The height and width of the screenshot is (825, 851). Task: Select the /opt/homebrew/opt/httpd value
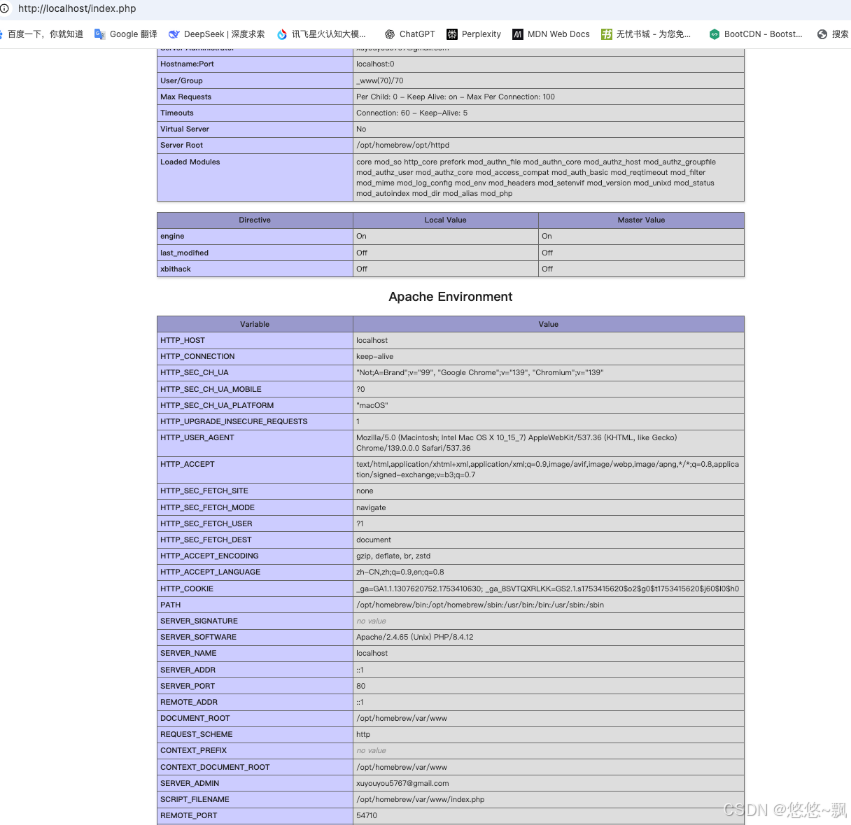coord(403,145)
